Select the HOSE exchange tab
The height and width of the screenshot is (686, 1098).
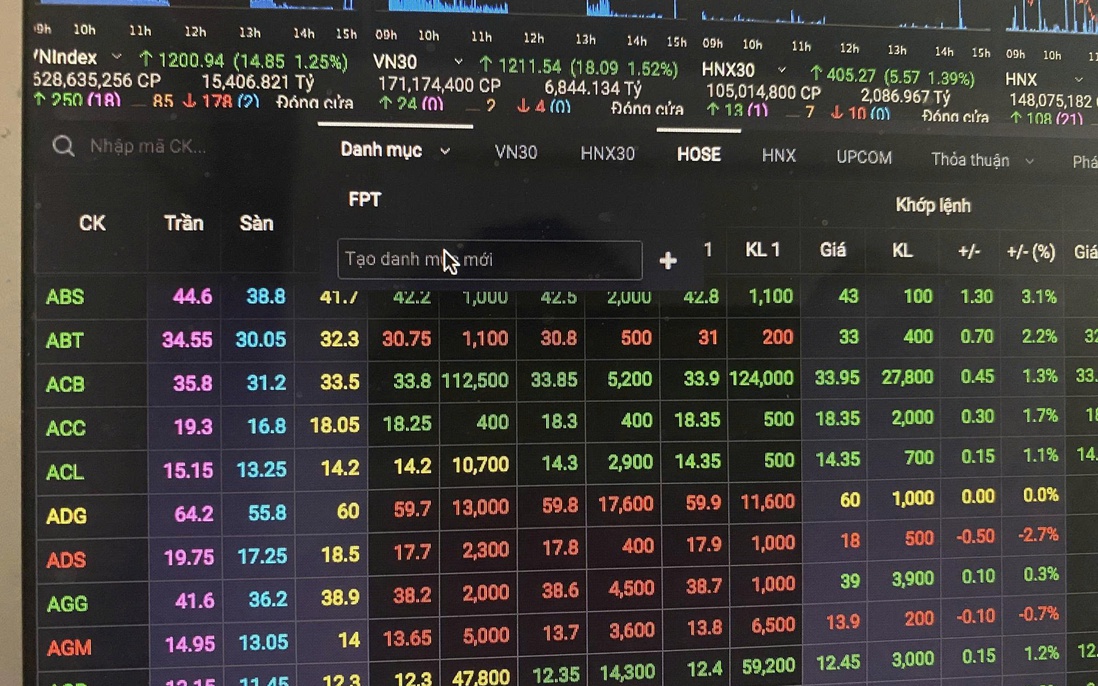(x=698, y=154)
